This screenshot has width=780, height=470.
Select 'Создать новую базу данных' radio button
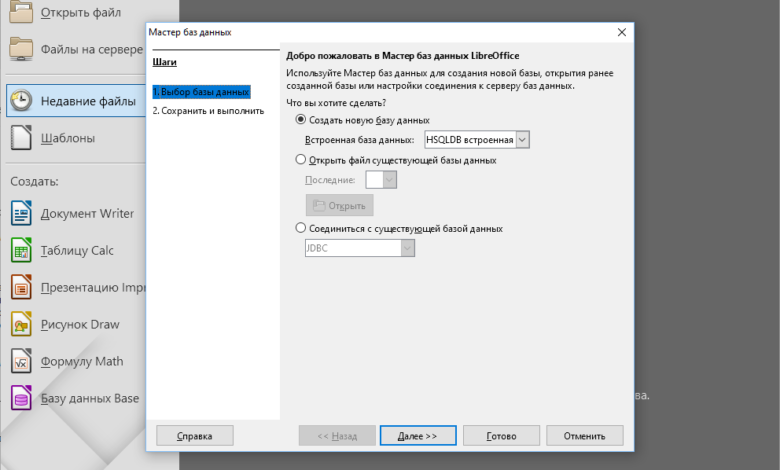point(302,120)
